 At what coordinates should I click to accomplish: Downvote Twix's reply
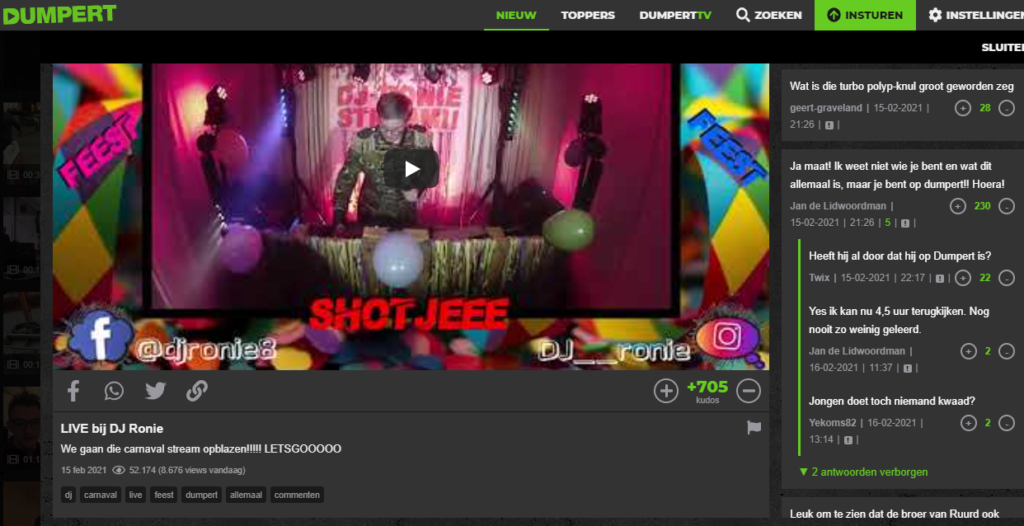[x=1006, y=278]
